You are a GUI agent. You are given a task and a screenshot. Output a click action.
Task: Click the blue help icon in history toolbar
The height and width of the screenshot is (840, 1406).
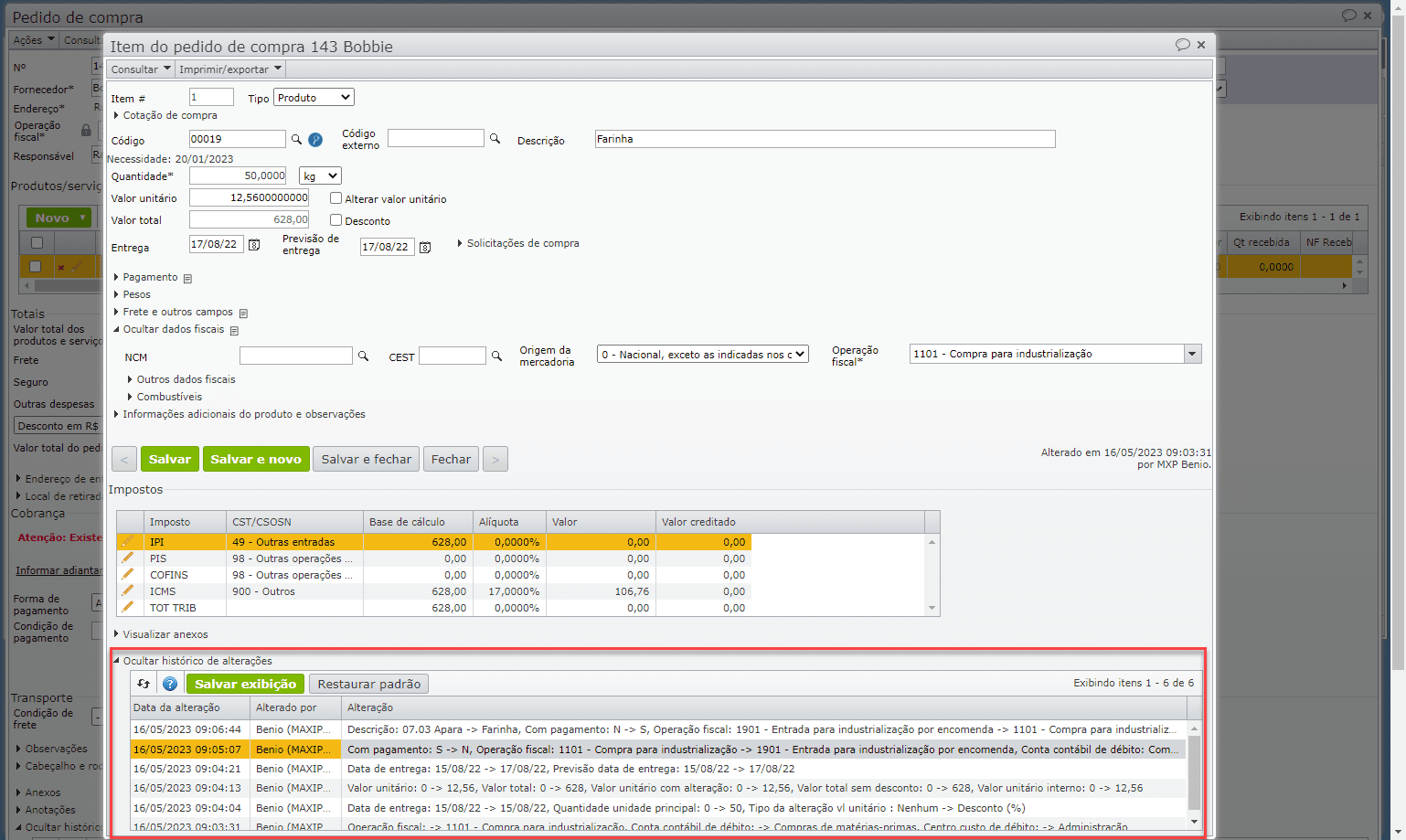[170, 684]
